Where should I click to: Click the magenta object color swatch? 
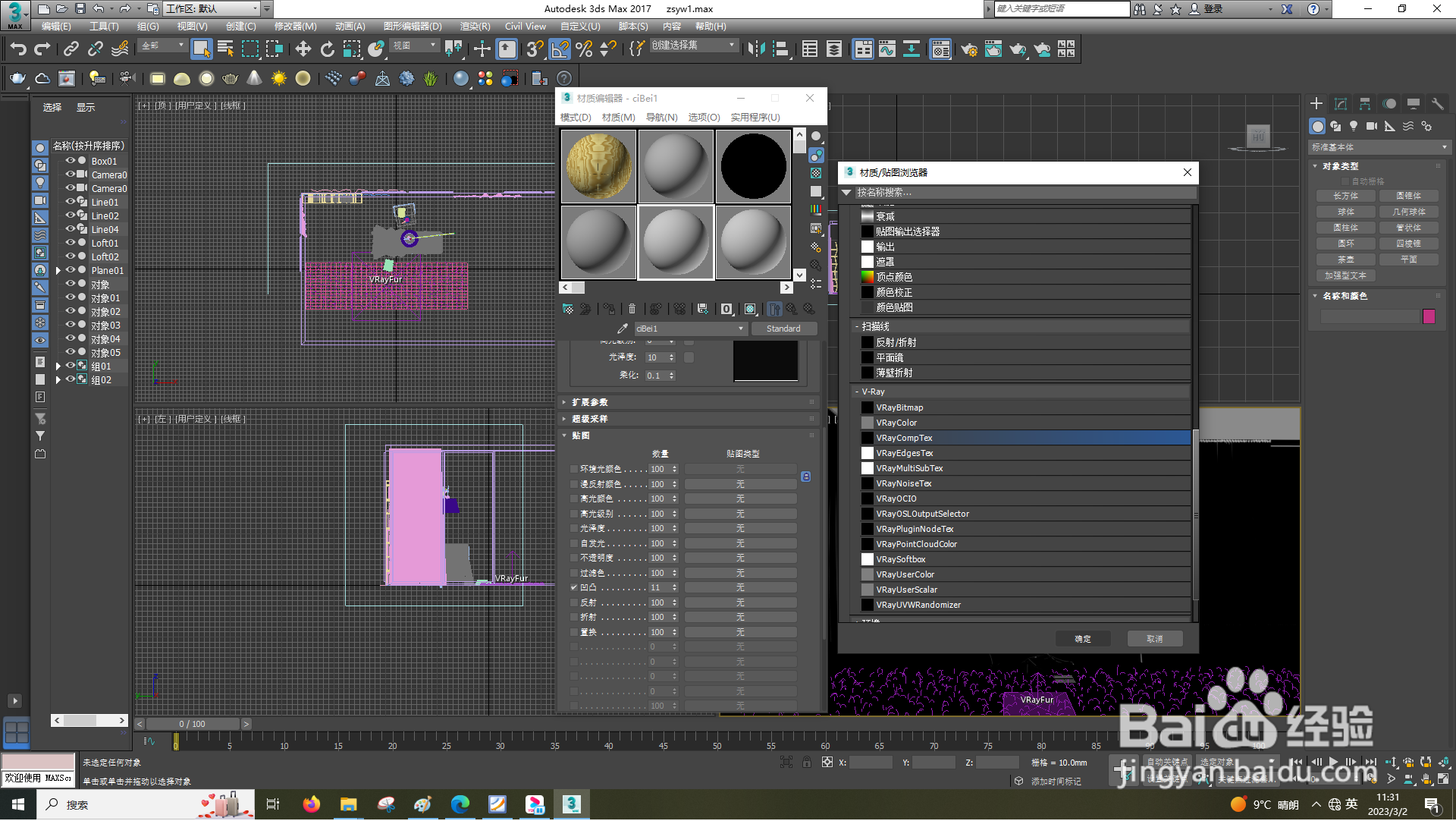pyautogui.click(x=1429, y=316)
